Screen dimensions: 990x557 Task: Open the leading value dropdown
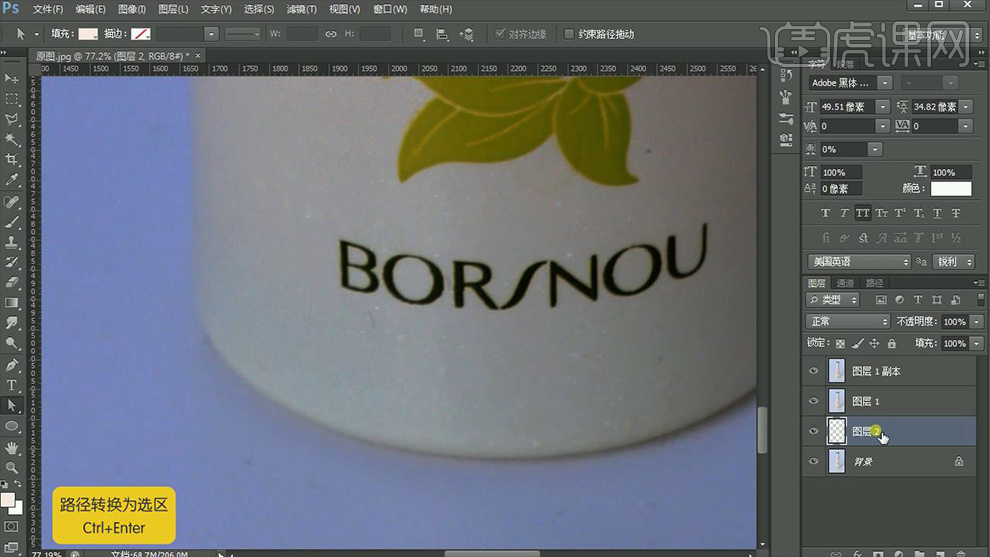tap(966, 107)
